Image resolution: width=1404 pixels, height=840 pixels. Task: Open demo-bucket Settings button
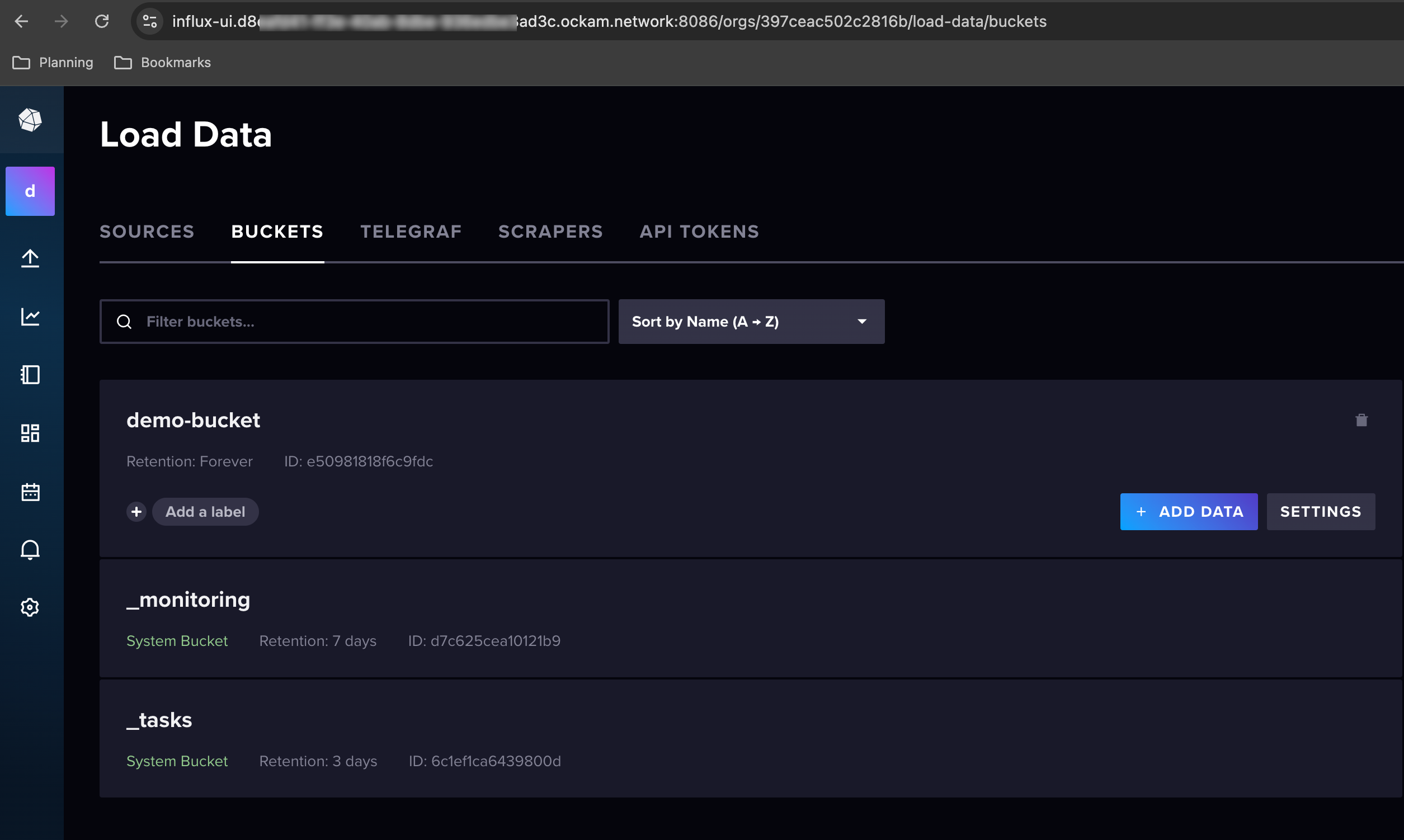[1320, 512]
